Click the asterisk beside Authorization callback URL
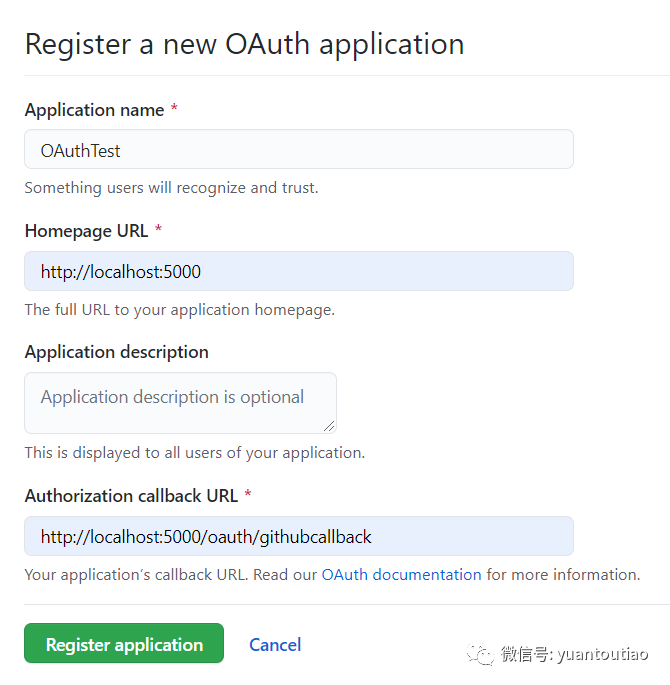Image resolution: width=670 pixels, height=685 pixels. [248, 494]
